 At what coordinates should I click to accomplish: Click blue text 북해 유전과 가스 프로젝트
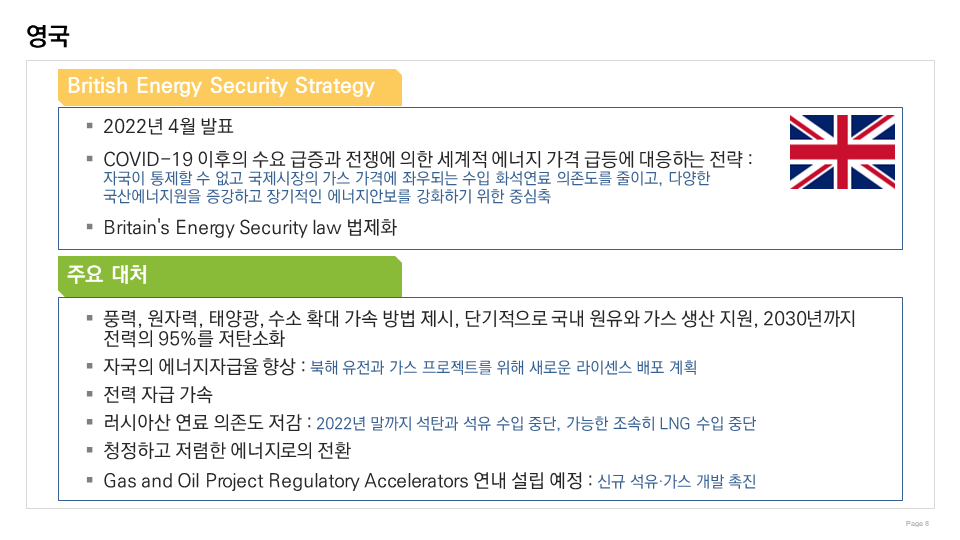503,367
